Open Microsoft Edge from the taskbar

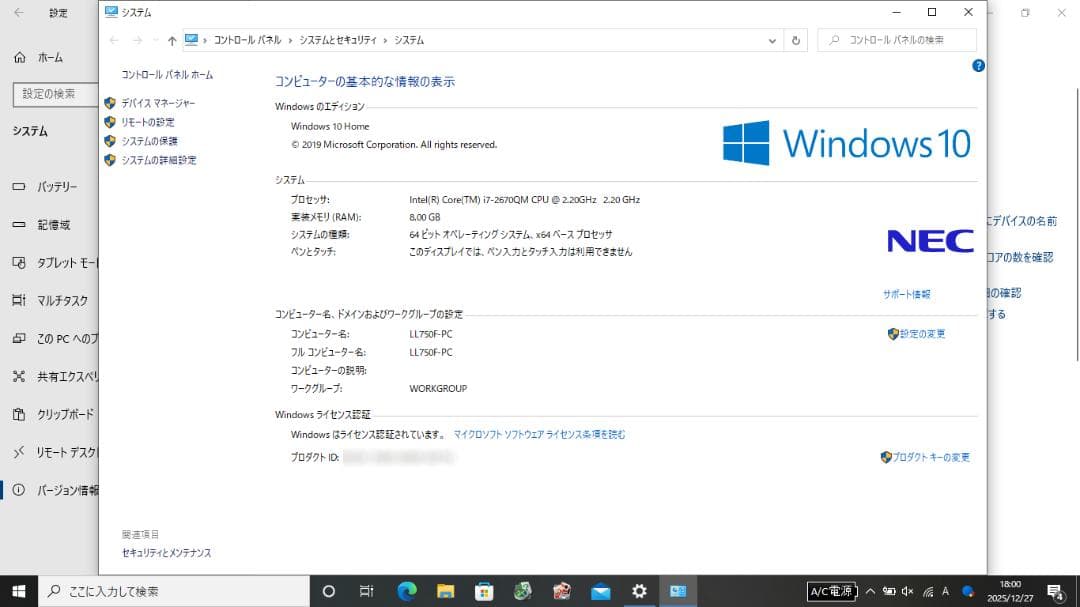pos(406,591)
